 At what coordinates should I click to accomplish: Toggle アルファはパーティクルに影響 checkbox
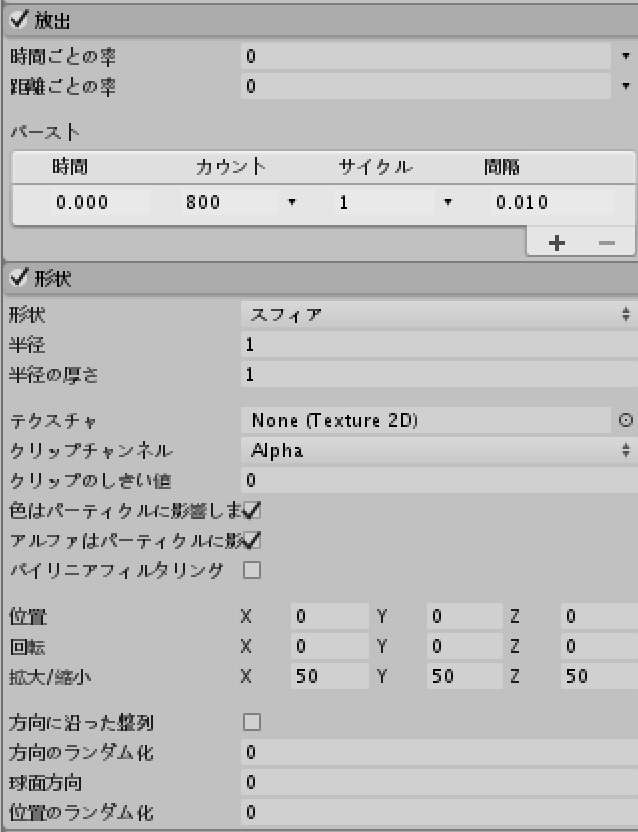click(252, 541)
